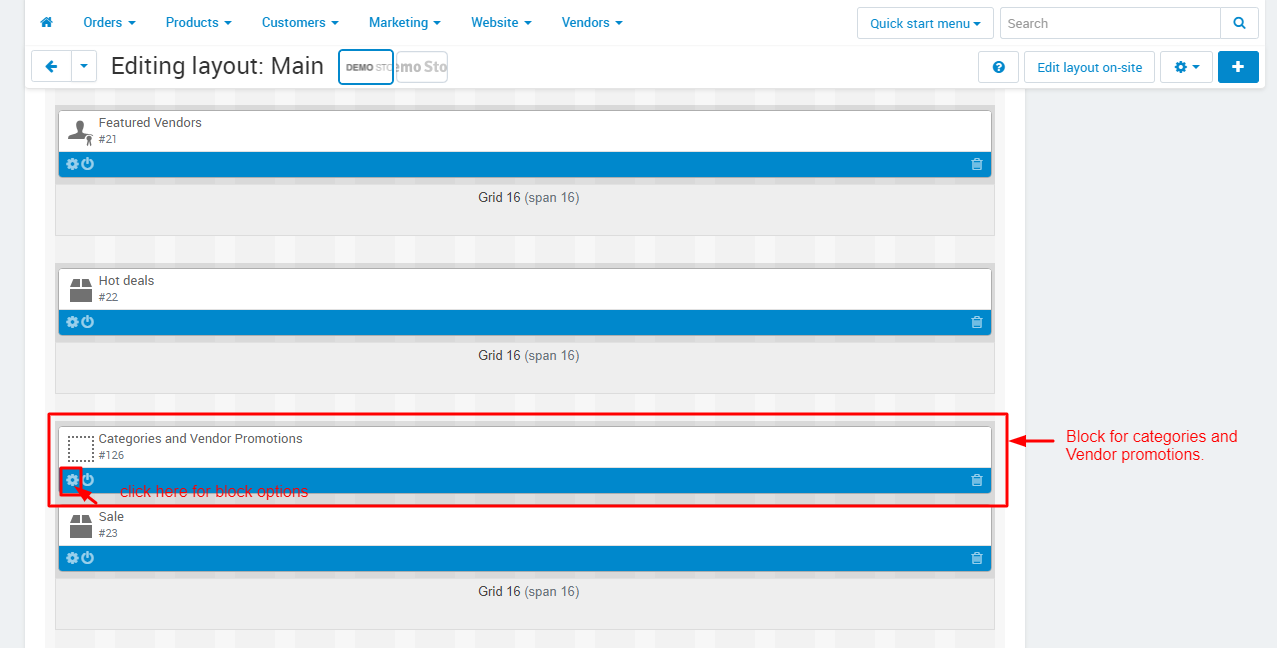
Task: Click the back arrow button
Action: [51, 66]
